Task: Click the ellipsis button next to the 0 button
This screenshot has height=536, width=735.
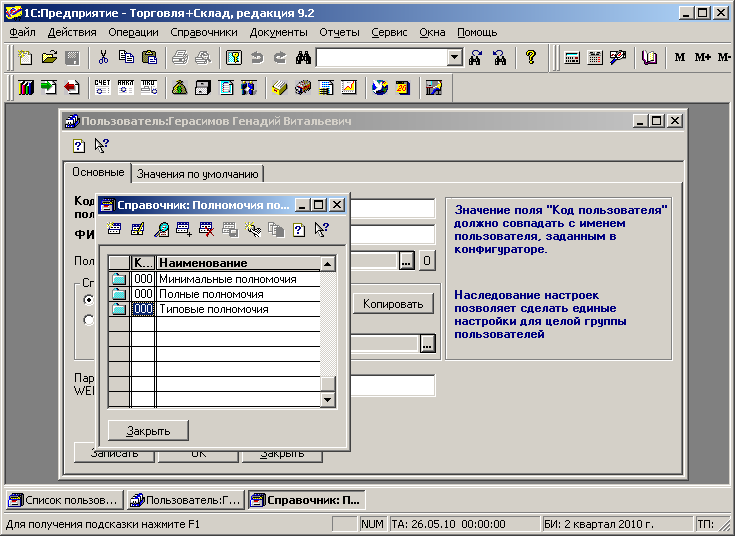Action: point(406,260)
